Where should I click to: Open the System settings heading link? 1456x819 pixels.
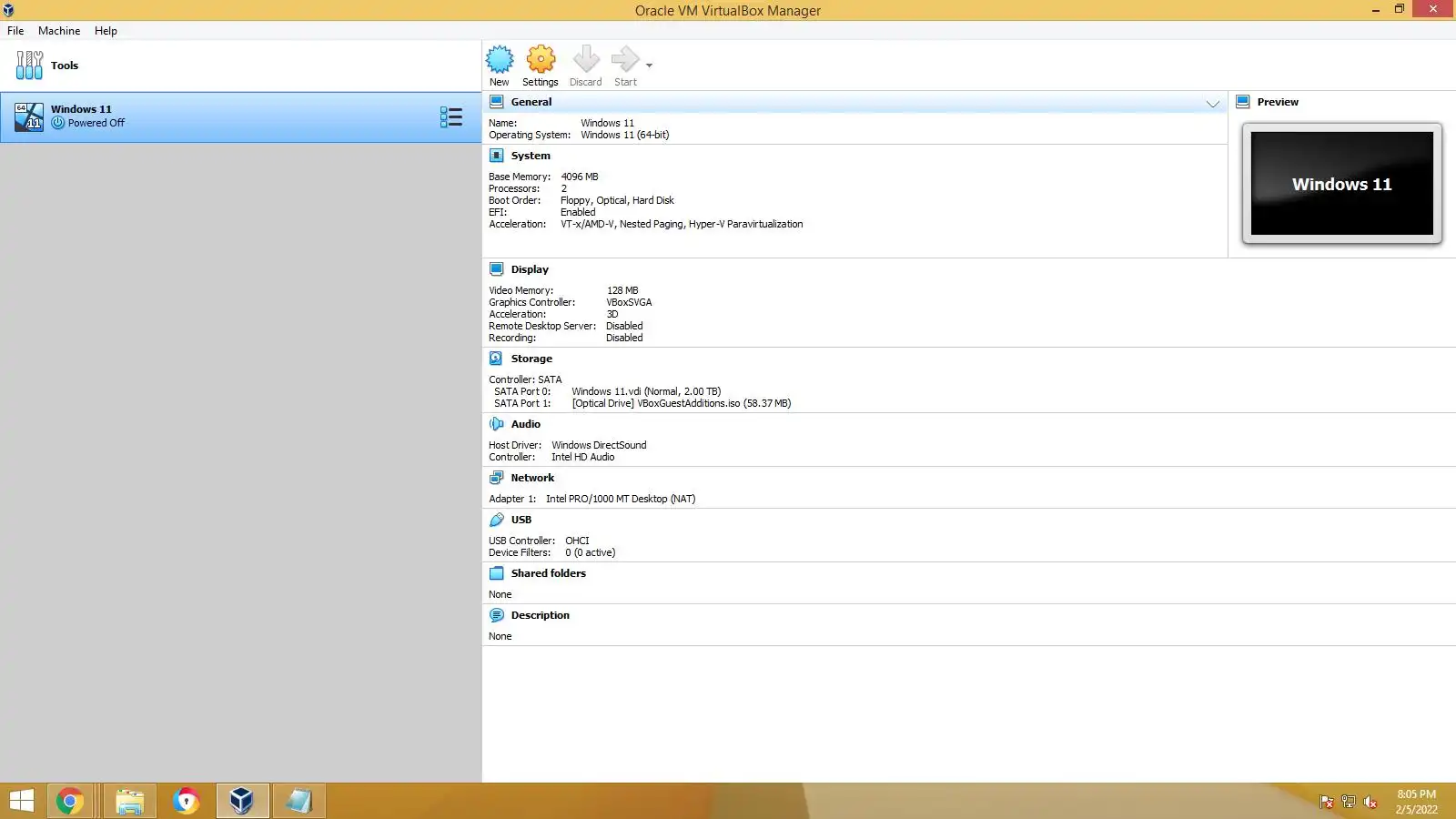click(x=531, y=156)
